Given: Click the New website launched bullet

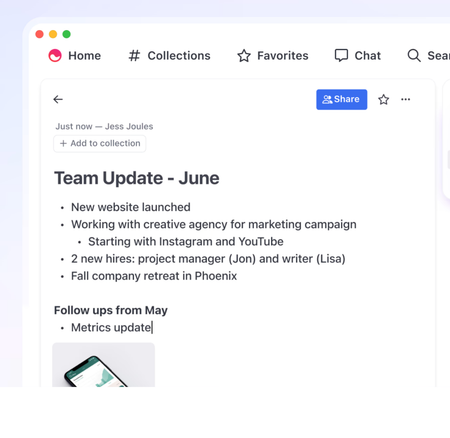Looking at the screenshot, I should [x=131, y=207].
